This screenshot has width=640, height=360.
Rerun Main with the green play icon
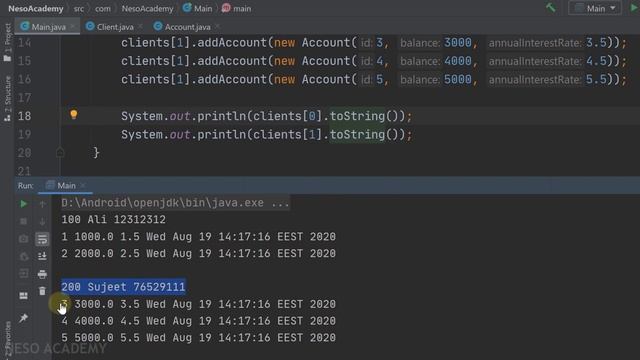pyautogui.click(x=23, y=204)
